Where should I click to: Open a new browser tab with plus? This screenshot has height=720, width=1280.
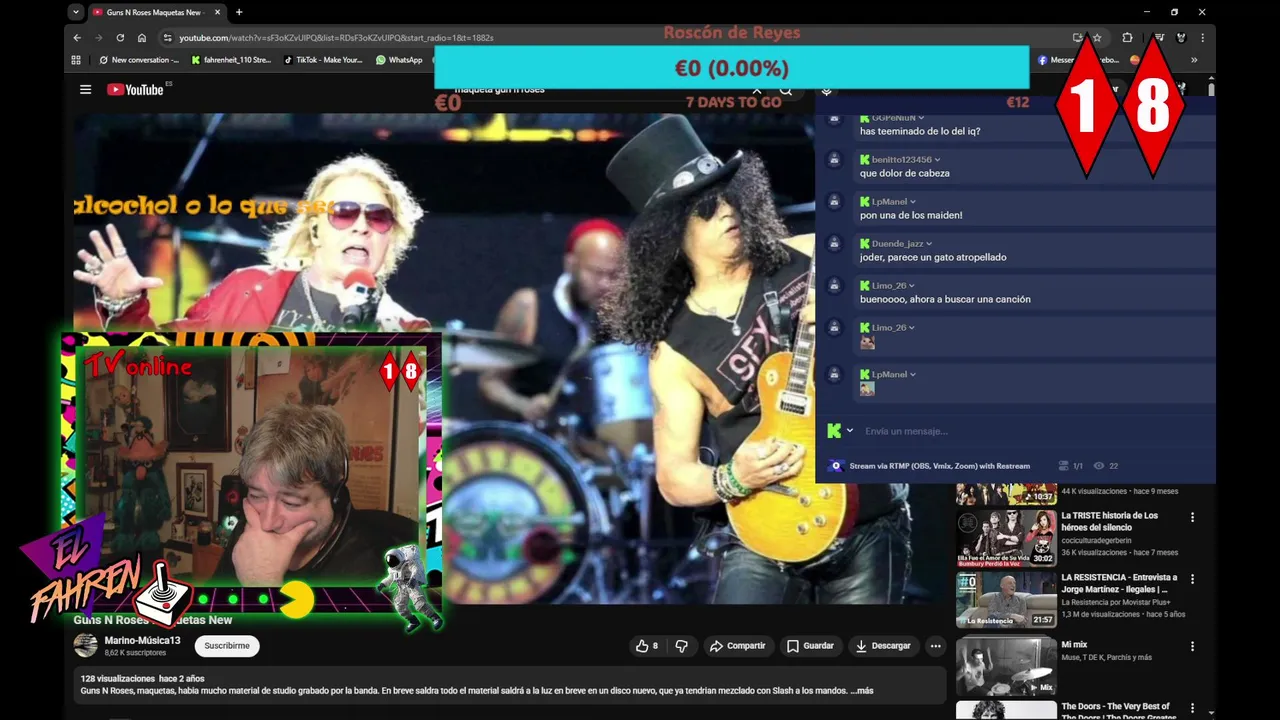point(239,12)
